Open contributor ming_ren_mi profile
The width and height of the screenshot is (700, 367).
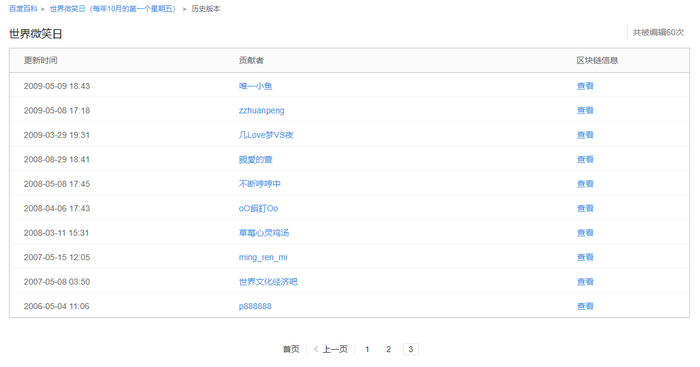[x=263, y=257]
